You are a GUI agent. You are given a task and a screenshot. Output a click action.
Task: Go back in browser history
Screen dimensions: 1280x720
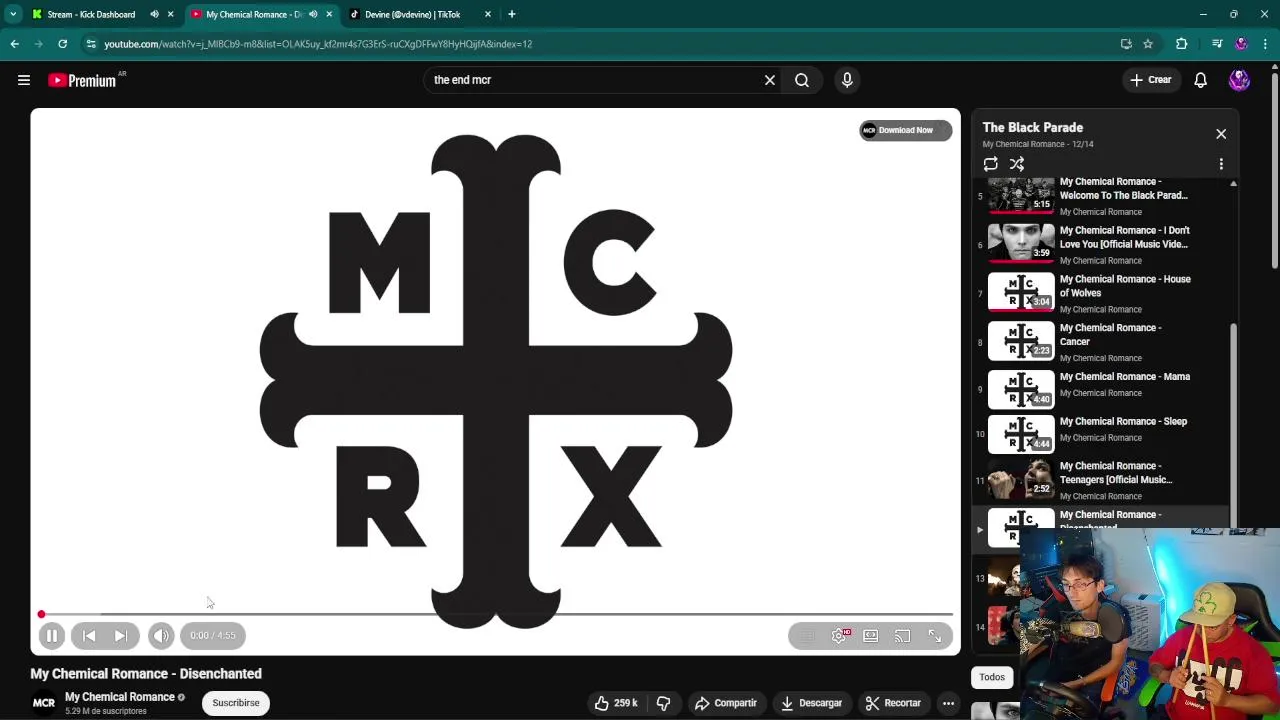[x=15, y=44]
